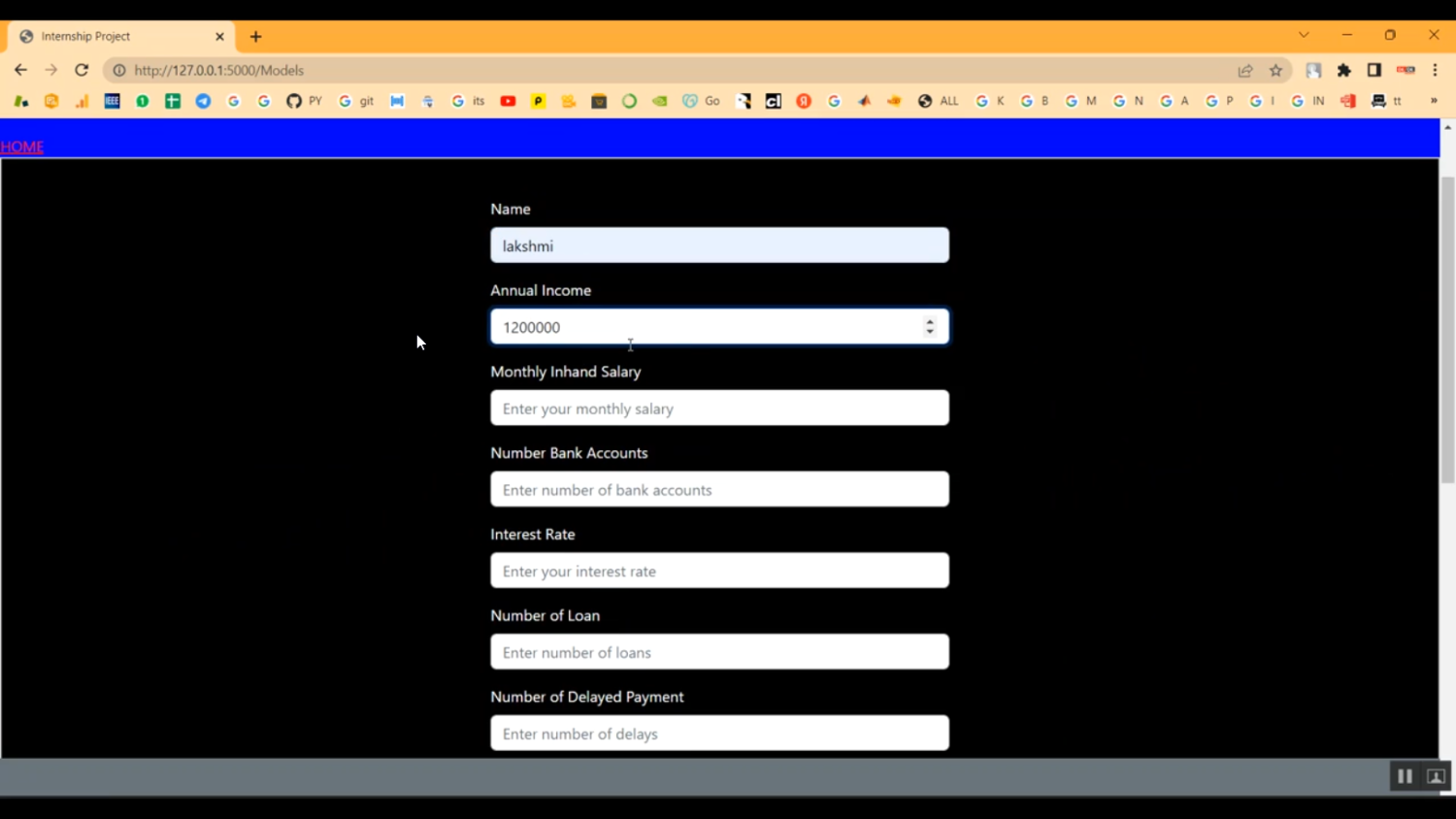Click the Number of Delayed Payment field
1456x819 pixels.
point(719,734)
